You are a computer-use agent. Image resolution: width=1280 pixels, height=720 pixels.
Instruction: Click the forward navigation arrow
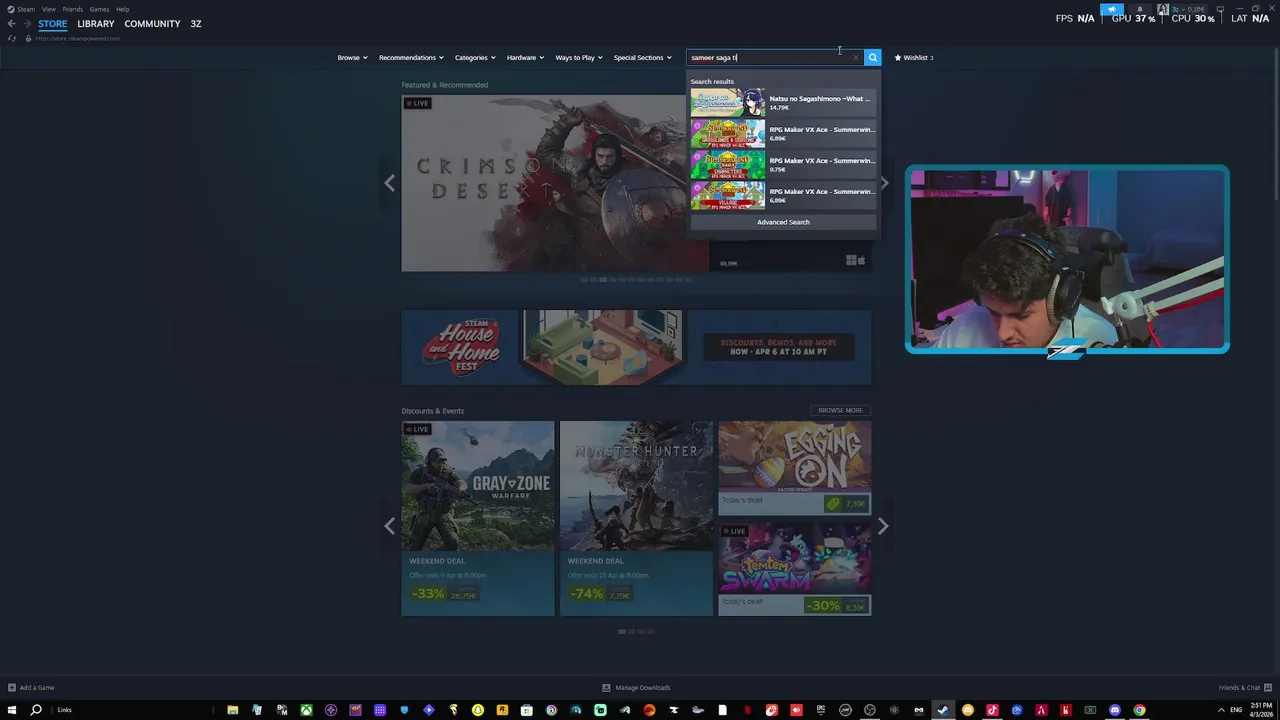[x=27, y=24]
